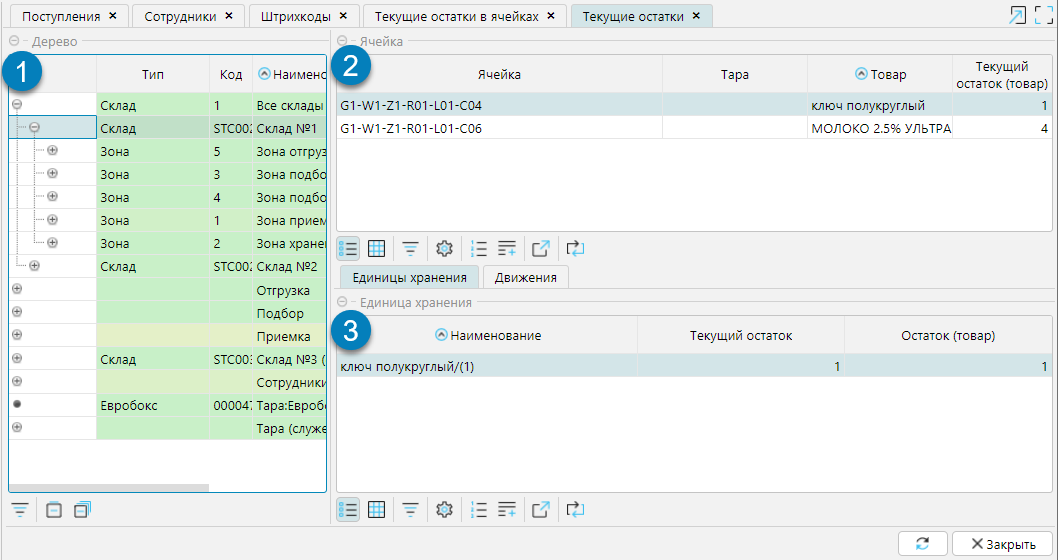
Task: Expand the Сотрудники tree node
Action: click(x=18, y=381)
